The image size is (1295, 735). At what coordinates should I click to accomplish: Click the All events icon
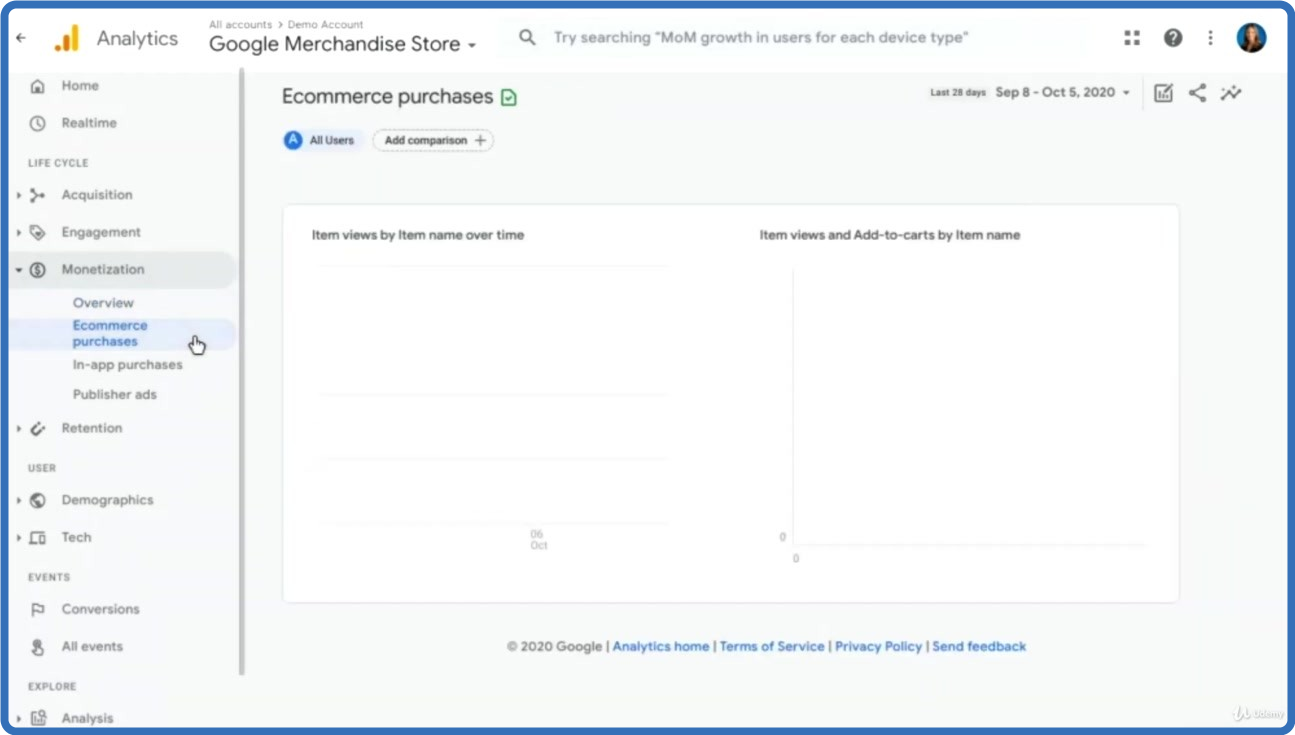[38, 647]
